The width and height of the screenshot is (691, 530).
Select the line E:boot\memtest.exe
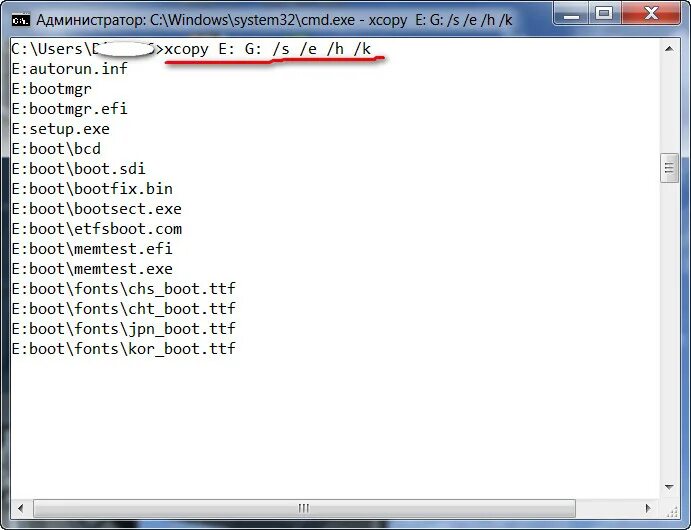coord(92,269)
